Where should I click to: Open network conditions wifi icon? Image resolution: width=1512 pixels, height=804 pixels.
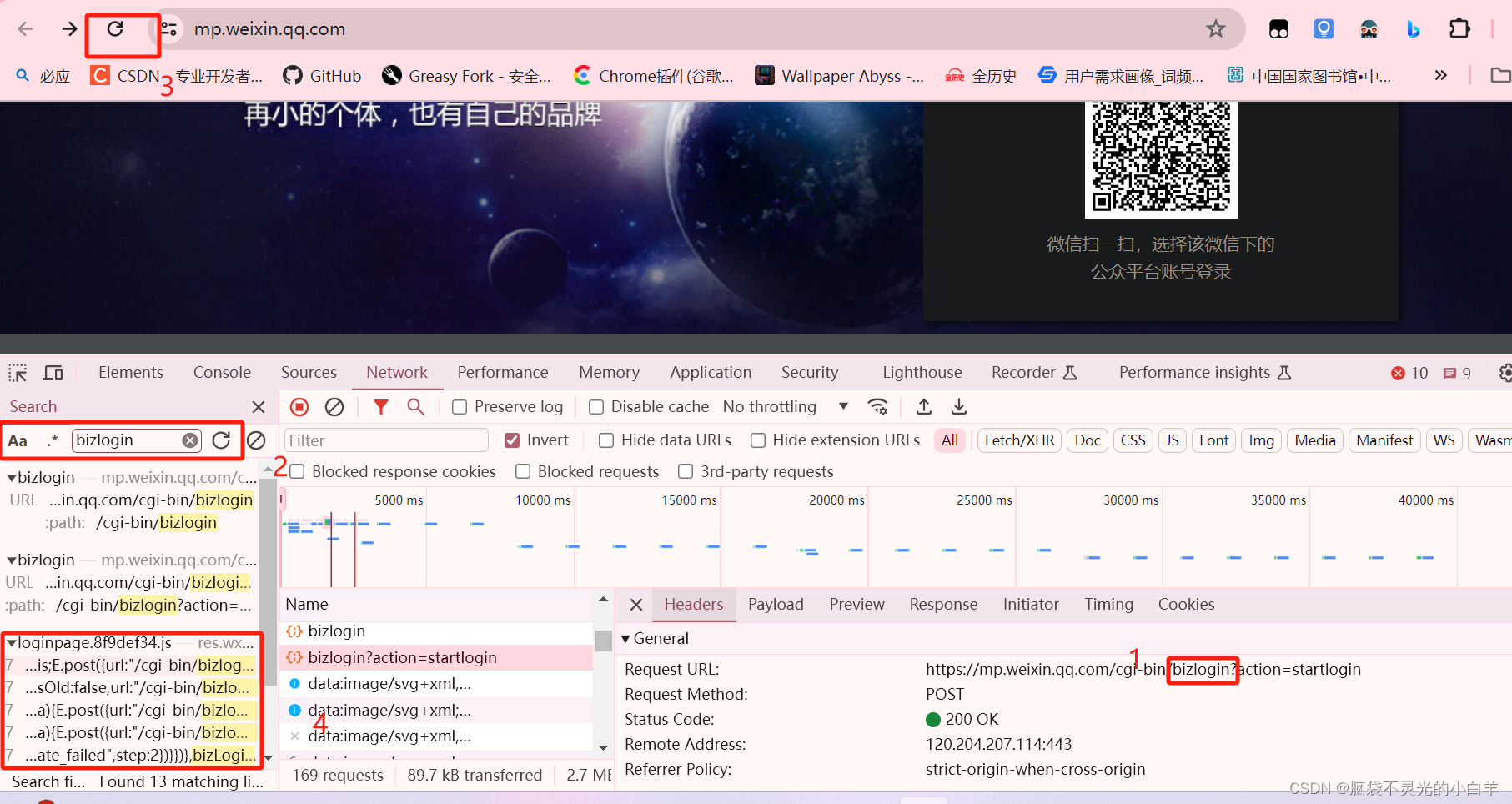pos(877,407)
